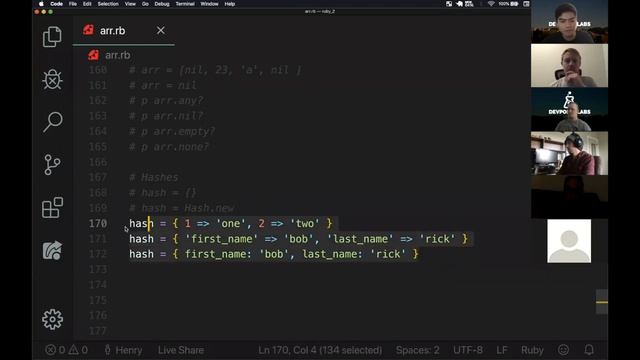Viewport: 640px width, 360px height.
Task: Click last_name: symbol on line 172
Action: (x=333, y=254)
